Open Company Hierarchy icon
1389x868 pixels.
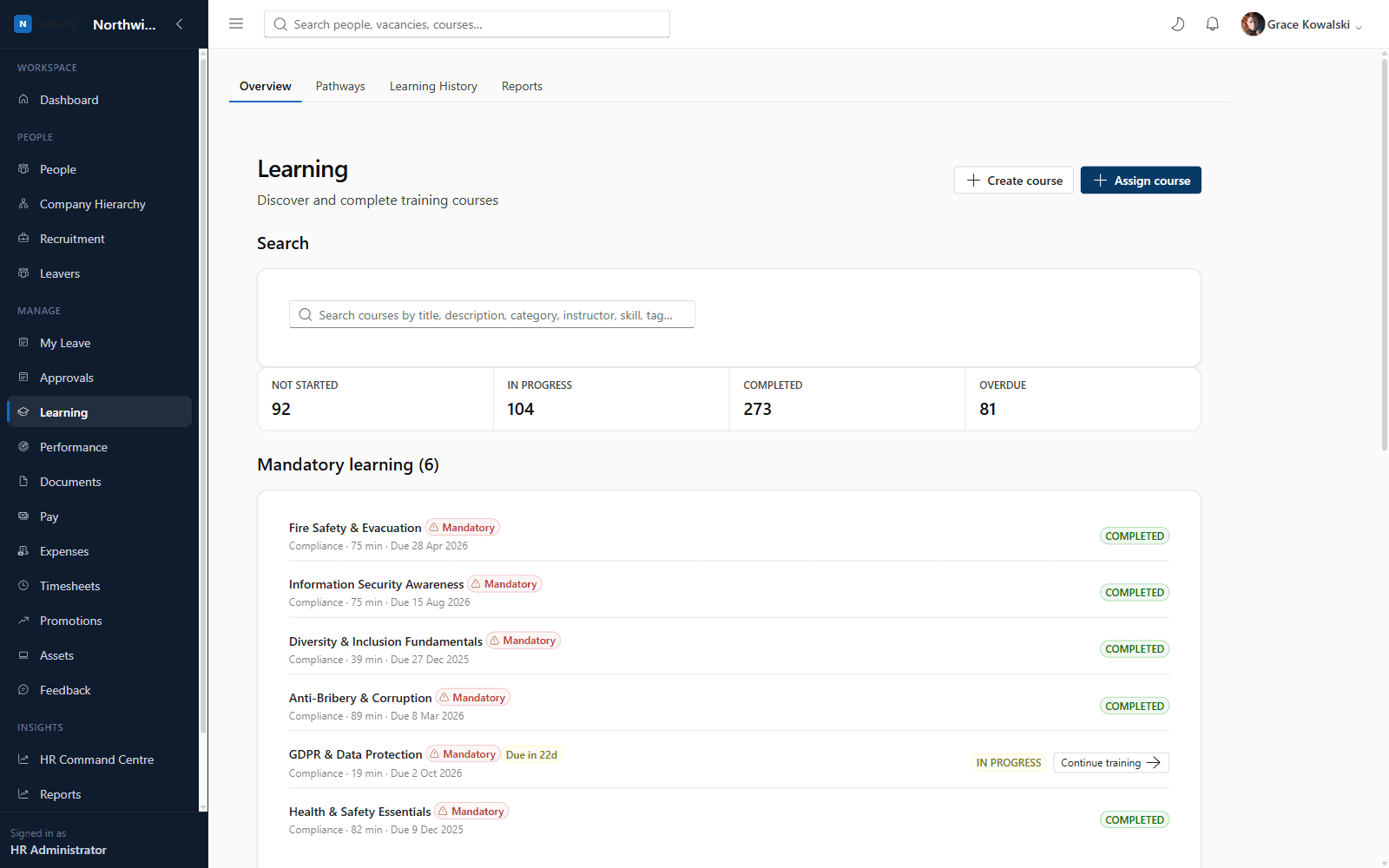[x=23, y=204]
